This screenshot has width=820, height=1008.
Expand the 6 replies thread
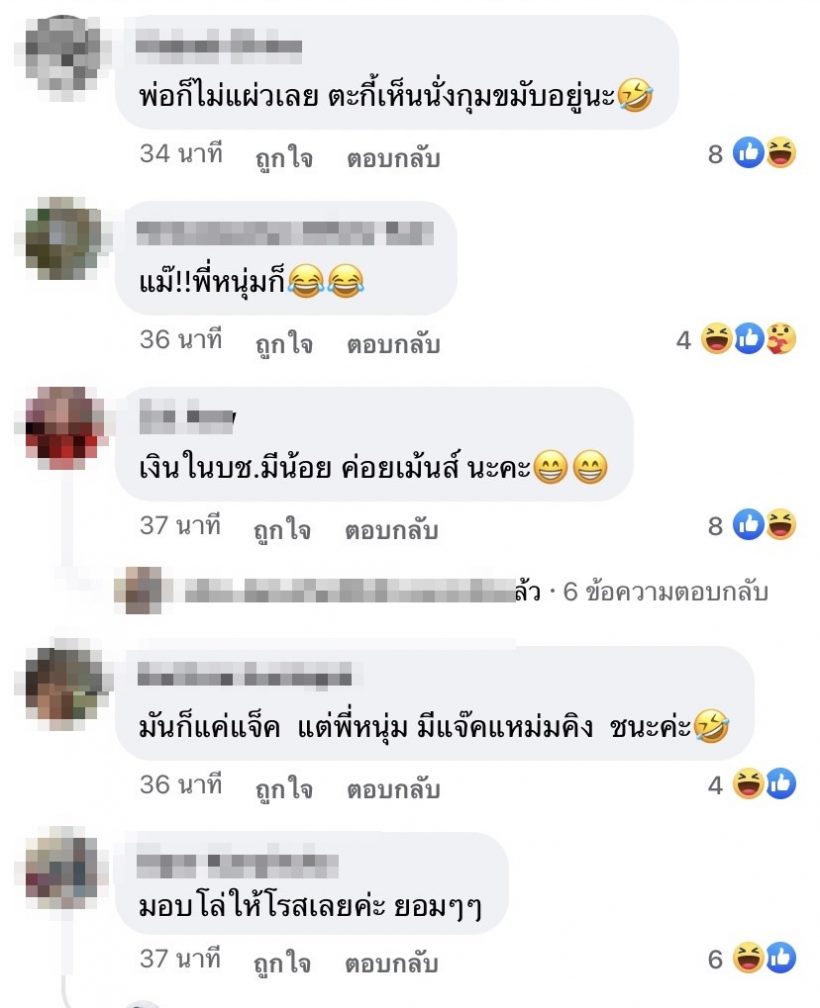(666, 591)
